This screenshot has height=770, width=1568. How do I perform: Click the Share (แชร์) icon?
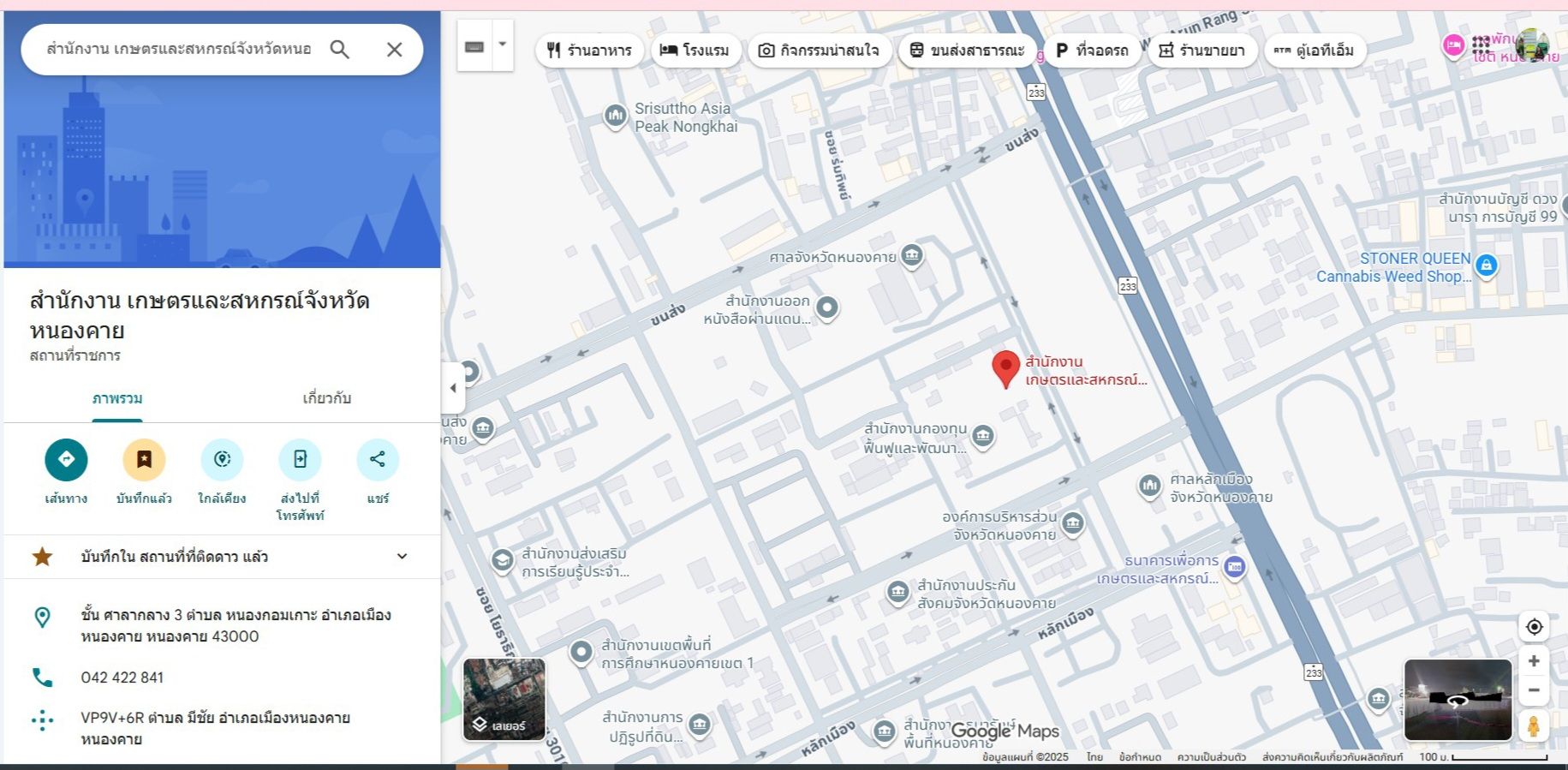coord(378,460)
